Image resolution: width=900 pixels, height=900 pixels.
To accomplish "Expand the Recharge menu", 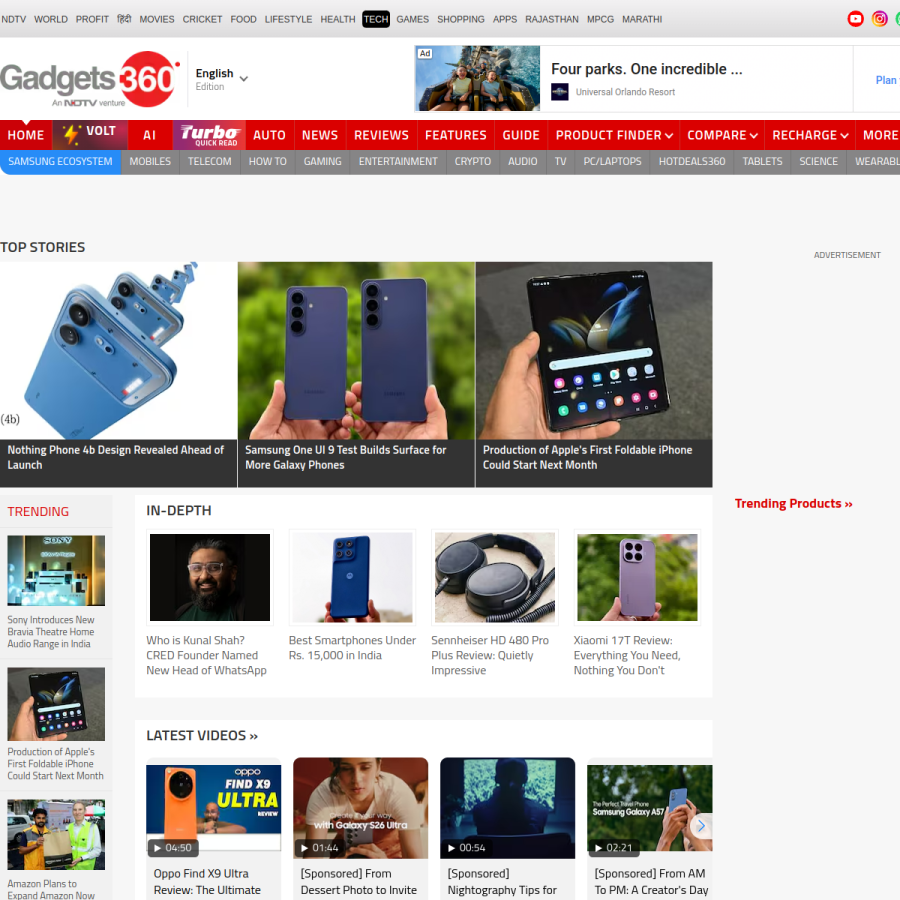I will point(810,135).
